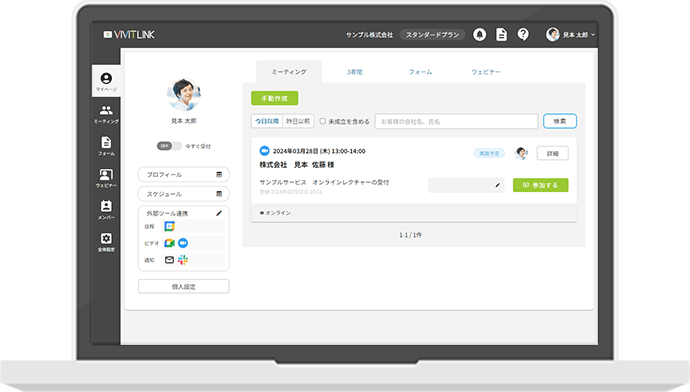Open 個人設定 button
Screen dimensions: 690x392
(x=184, y=286)
